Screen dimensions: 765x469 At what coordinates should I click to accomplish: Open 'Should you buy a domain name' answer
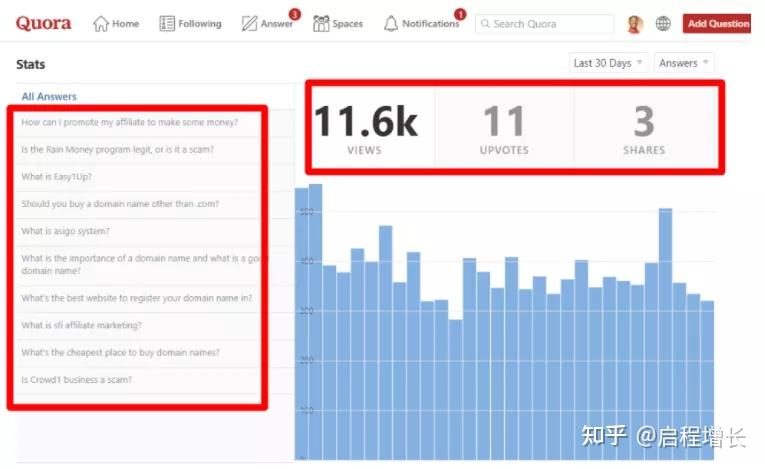click(120, 204)
